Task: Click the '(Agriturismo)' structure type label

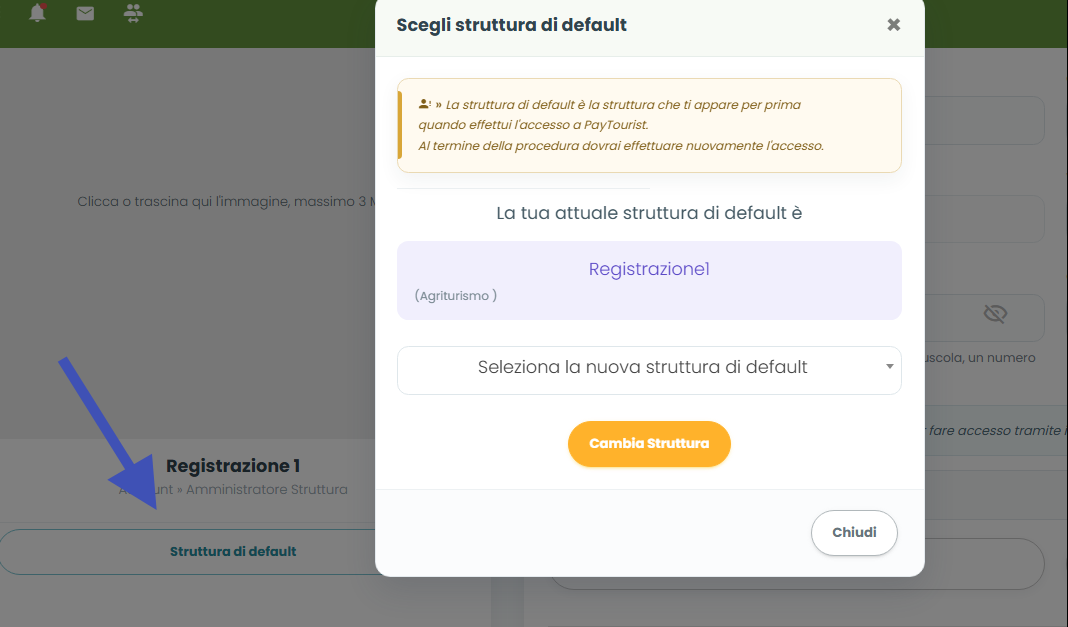Action: click(x=456, y=295)
